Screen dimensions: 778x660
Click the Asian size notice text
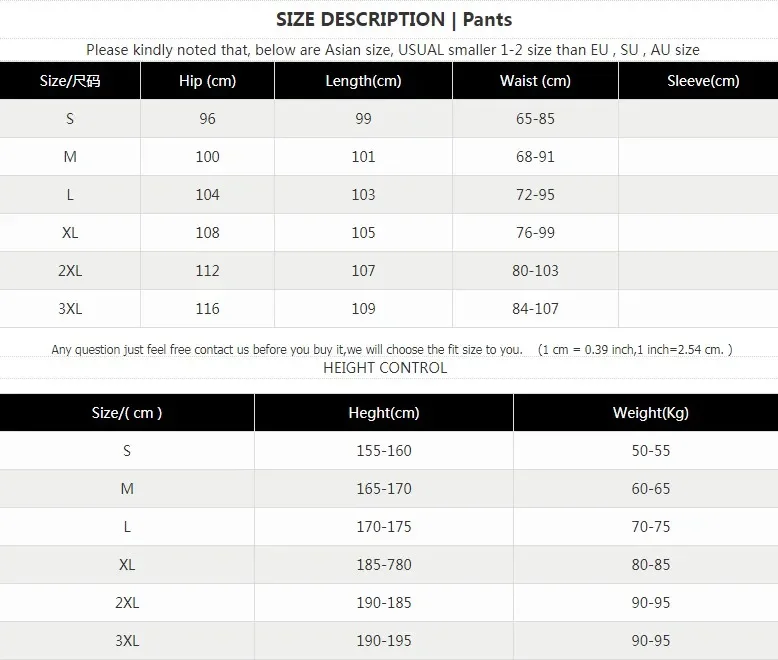pyautogui.click(x=393, y=50)
